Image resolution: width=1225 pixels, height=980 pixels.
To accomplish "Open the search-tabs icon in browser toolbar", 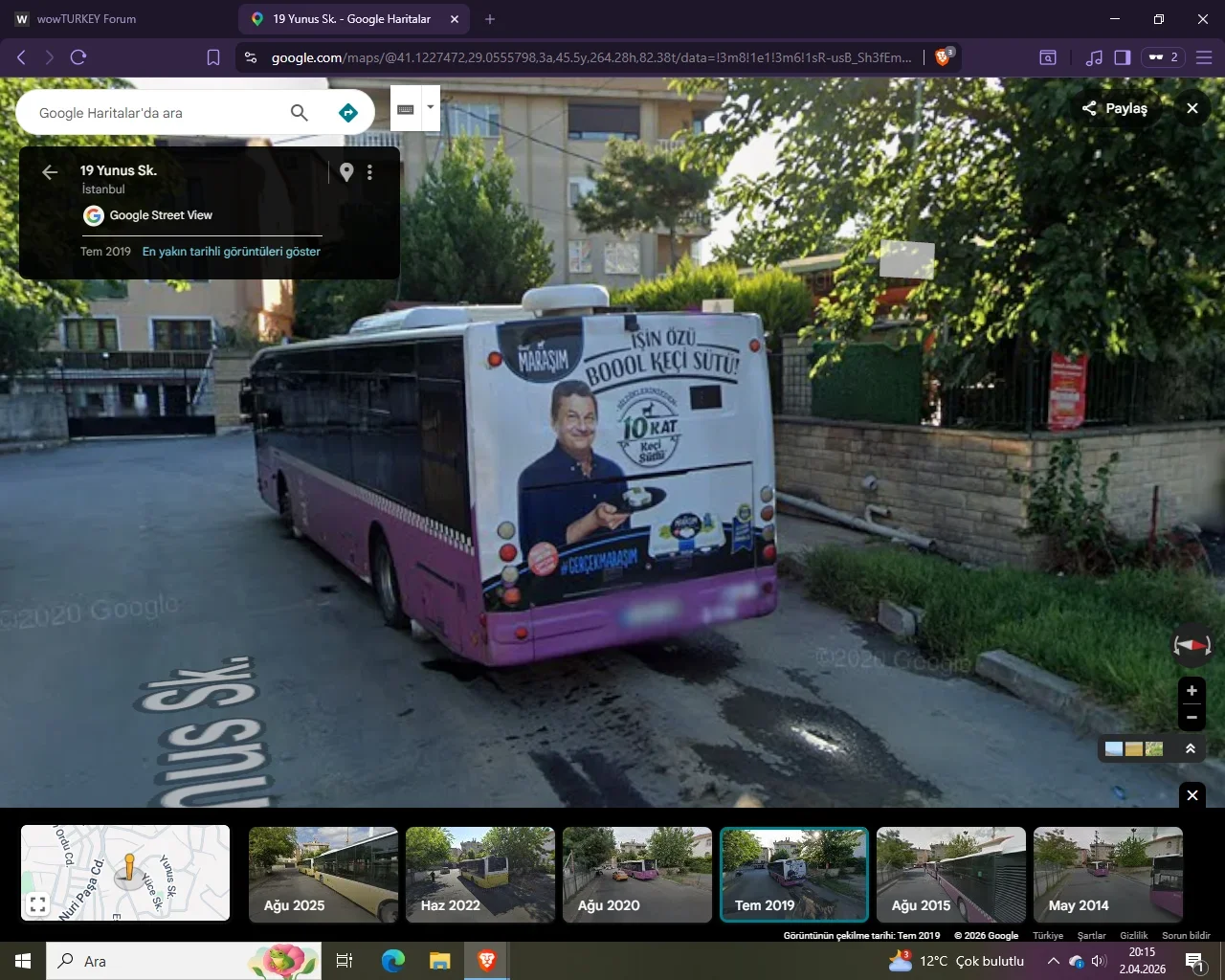I will tap(1047, 57).
